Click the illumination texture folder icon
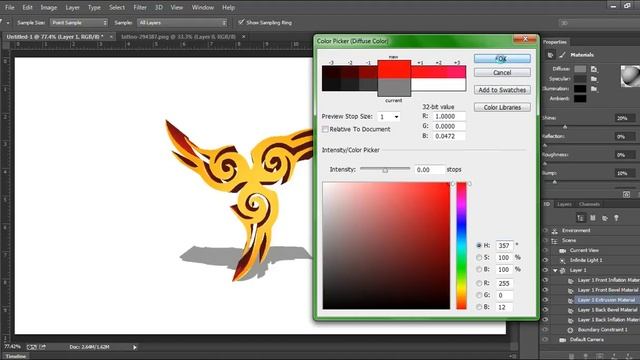Viewport: 640px width, 360px height. point(594,89)
